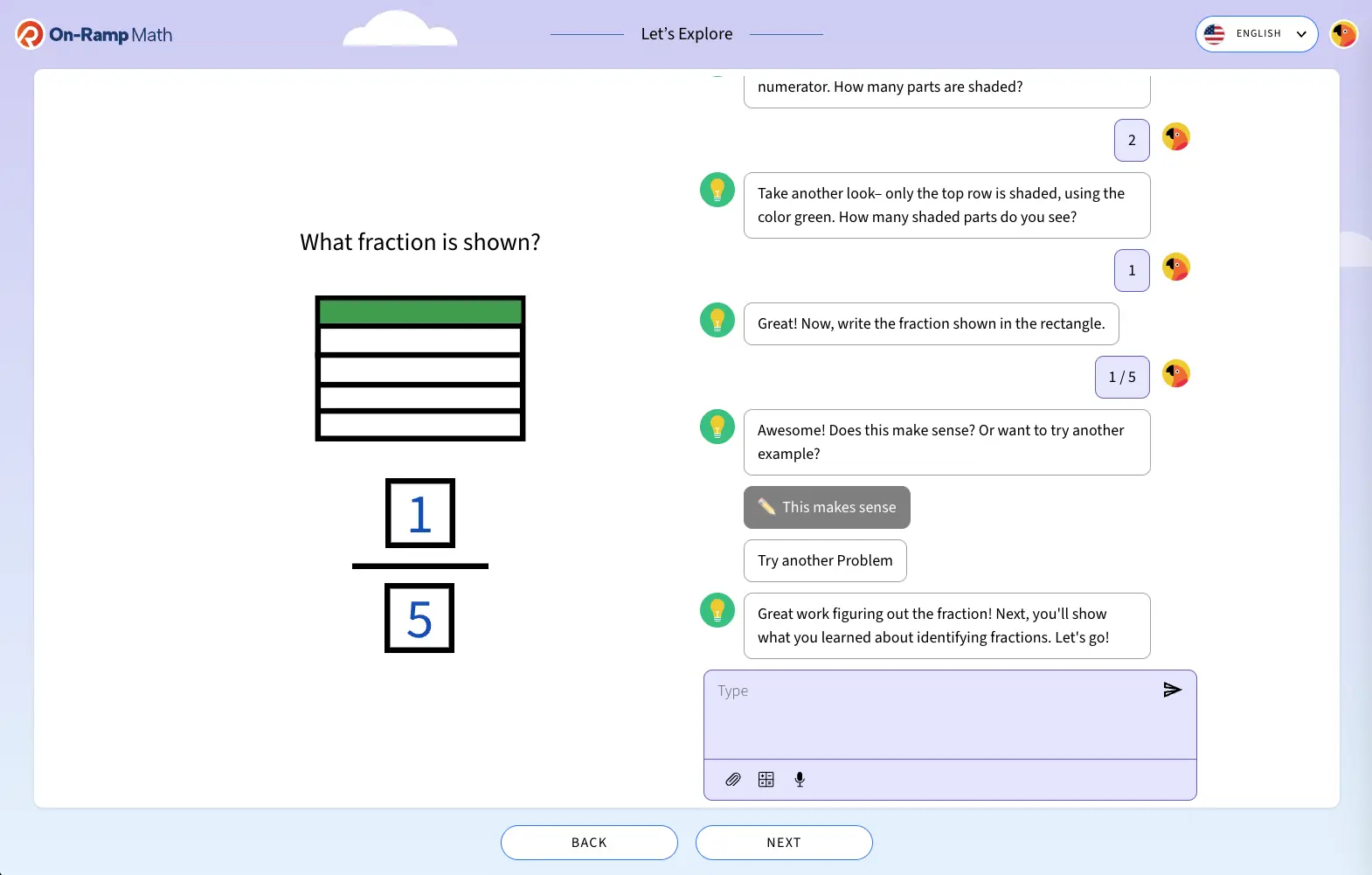Click the language dropdown chevron arrow
Viewport: 1372px width, 875px height.
pyautogui.click(x=1301, y=34)
